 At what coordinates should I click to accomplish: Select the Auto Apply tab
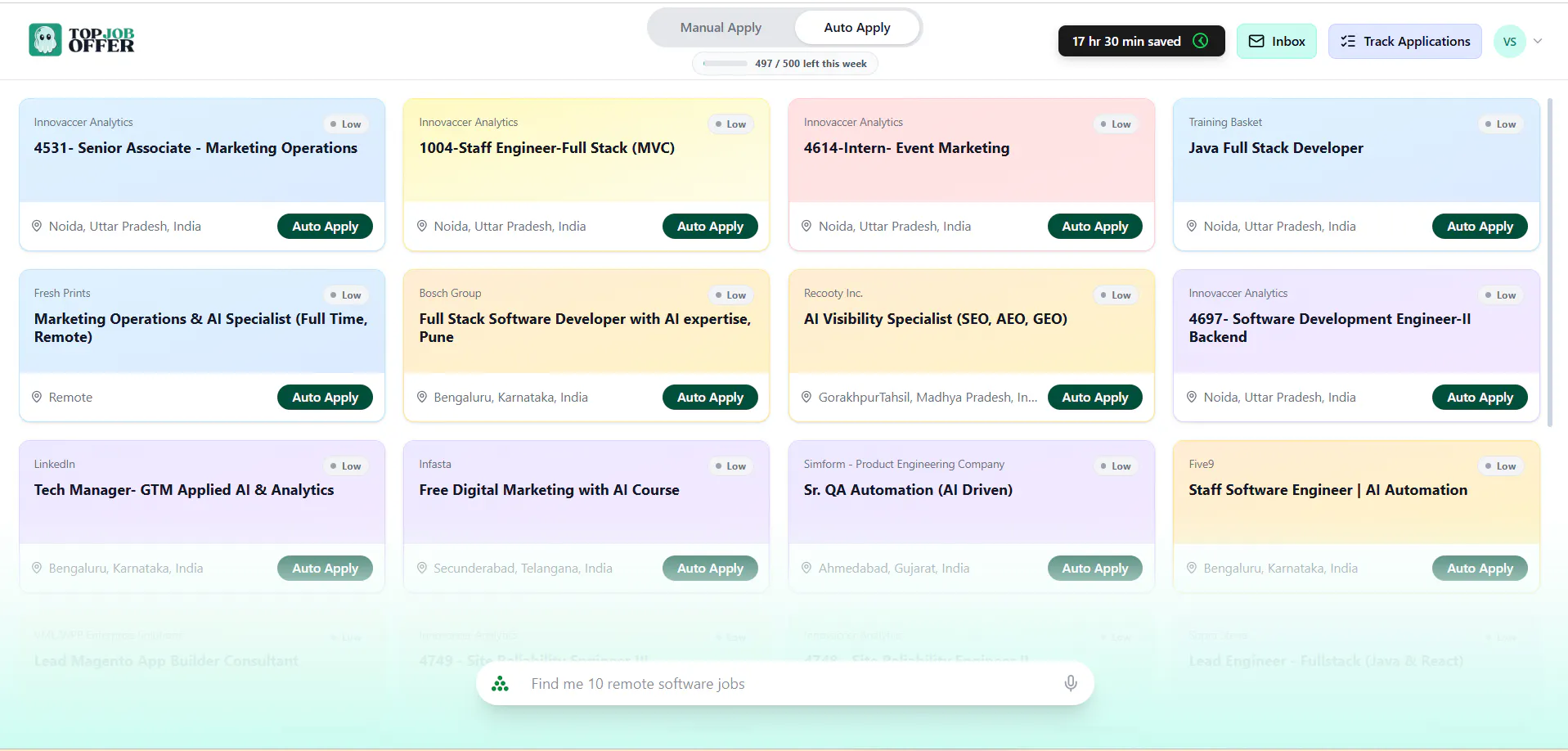(857, 28)
